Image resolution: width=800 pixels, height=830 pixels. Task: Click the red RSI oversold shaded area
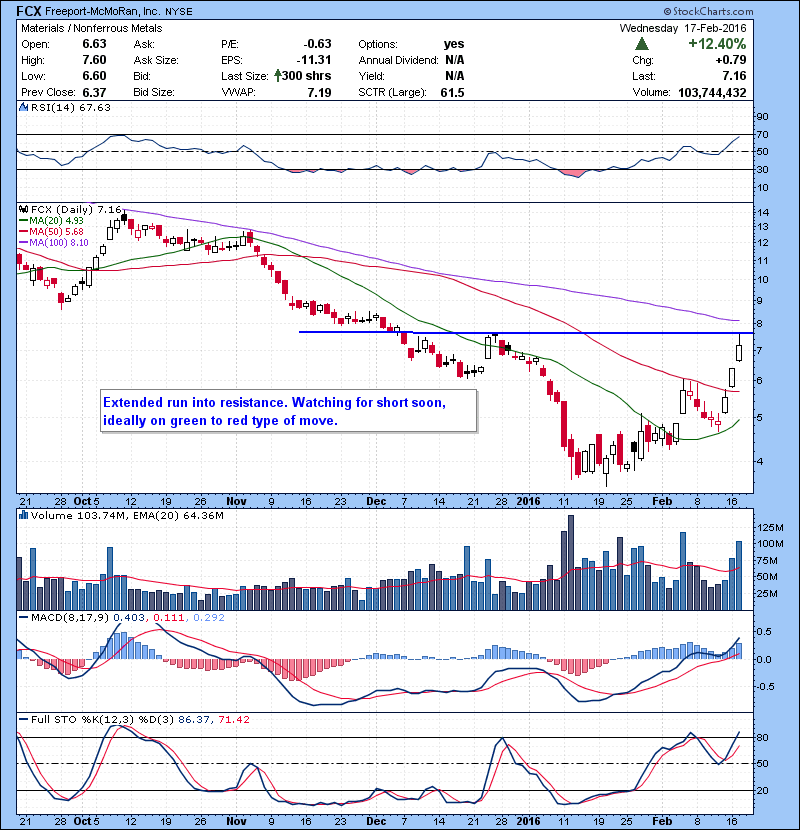tap(573, 174)
